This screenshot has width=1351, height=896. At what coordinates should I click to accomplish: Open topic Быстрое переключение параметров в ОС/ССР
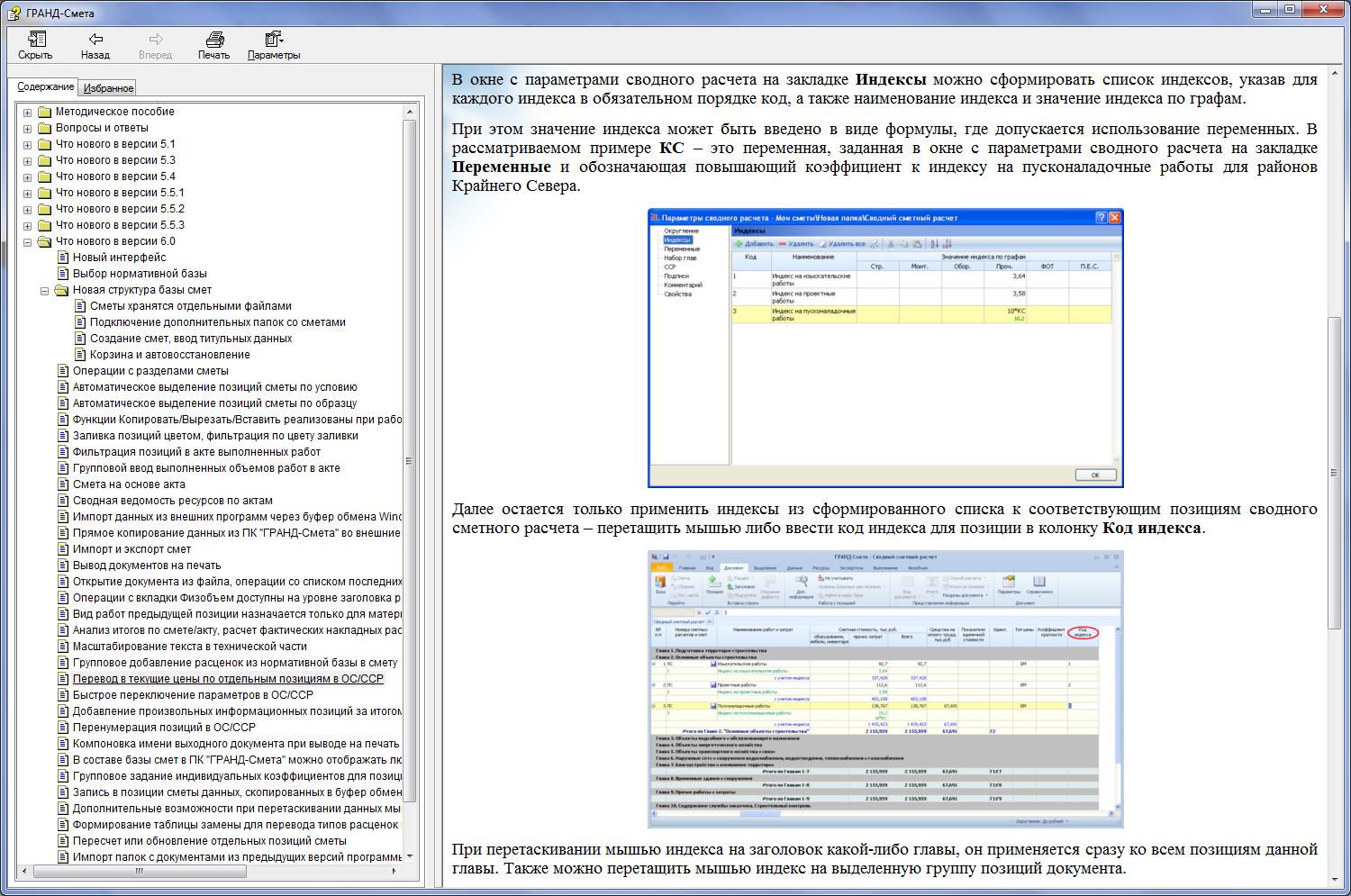(x=193, y=695)
